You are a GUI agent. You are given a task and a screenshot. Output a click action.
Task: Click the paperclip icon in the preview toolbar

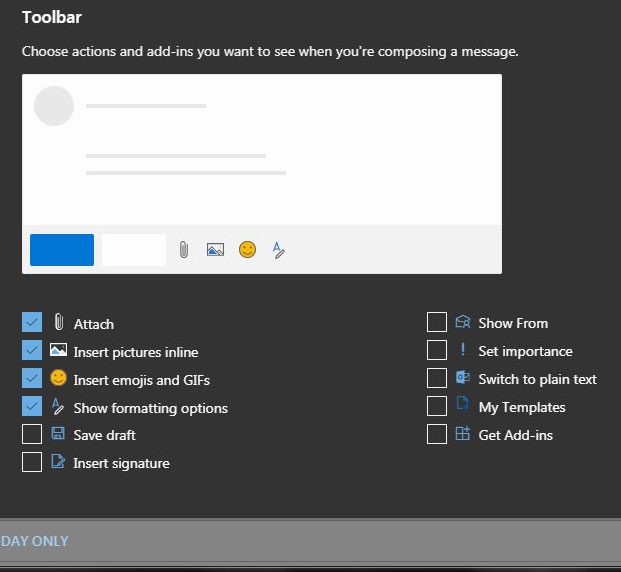[184, 250]
